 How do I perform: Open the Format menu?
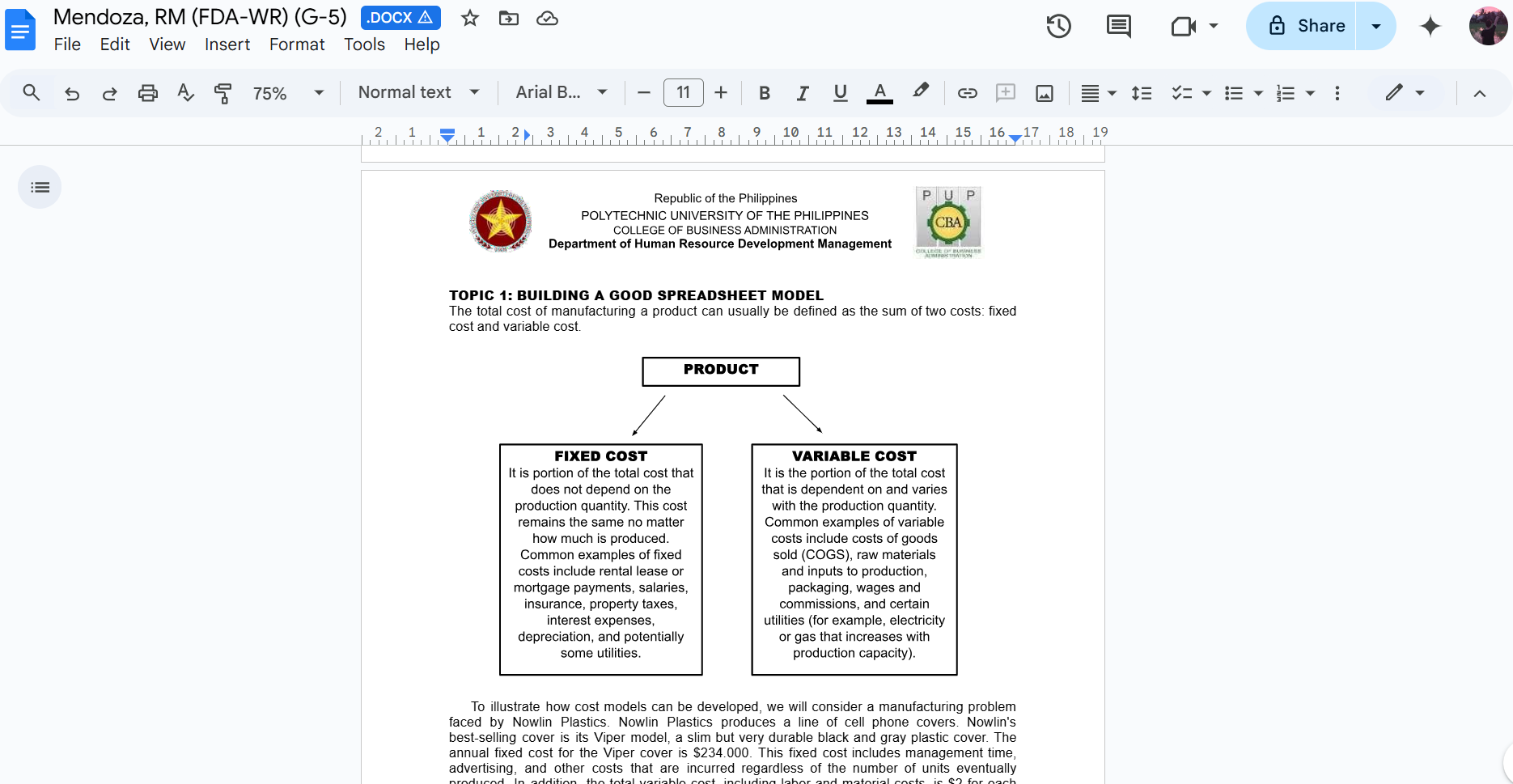tap(296, 44)
